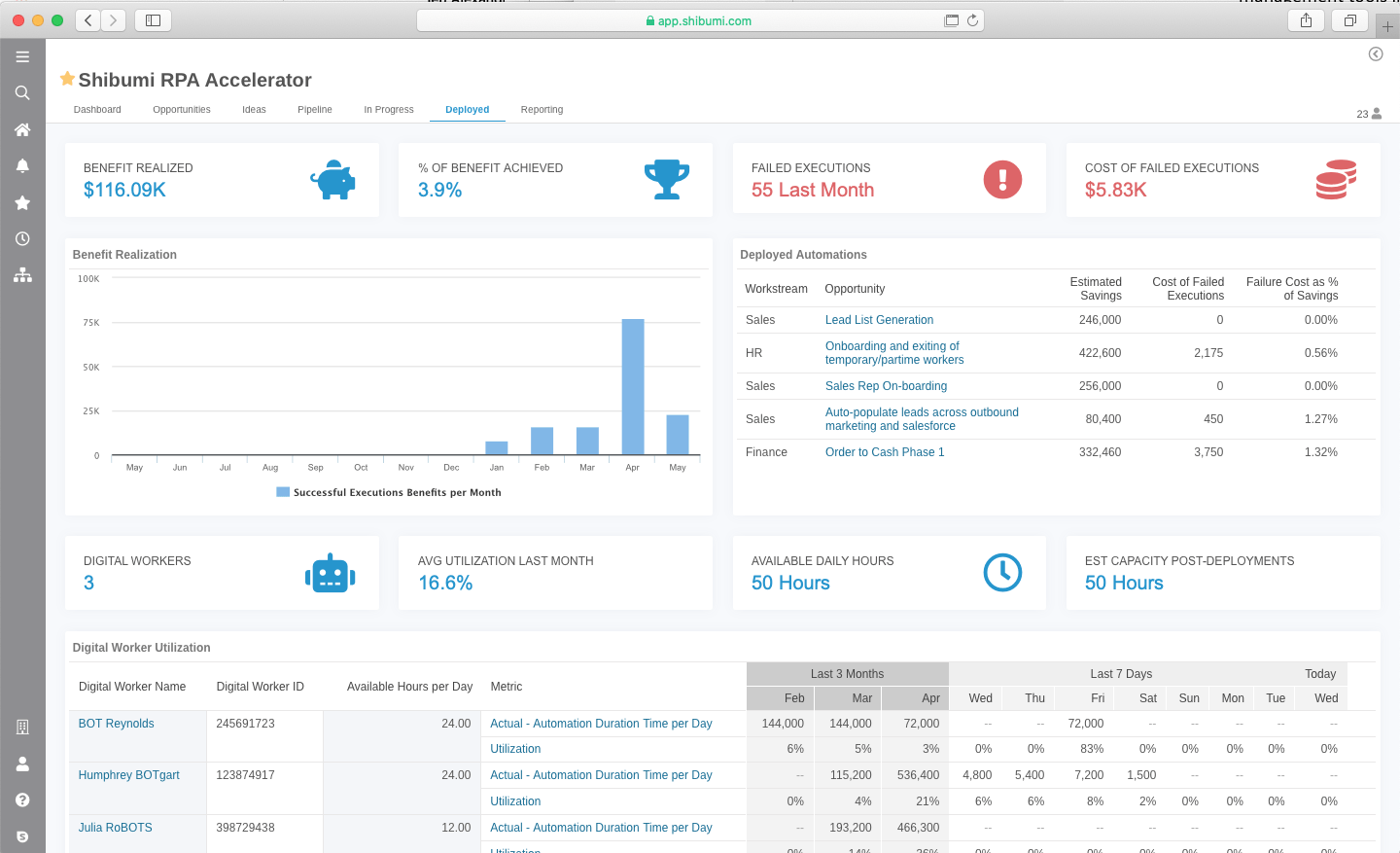Open the Order to Cash Phase 1 link
This screenshot has width=1400, height=853.
coord(885,452)
